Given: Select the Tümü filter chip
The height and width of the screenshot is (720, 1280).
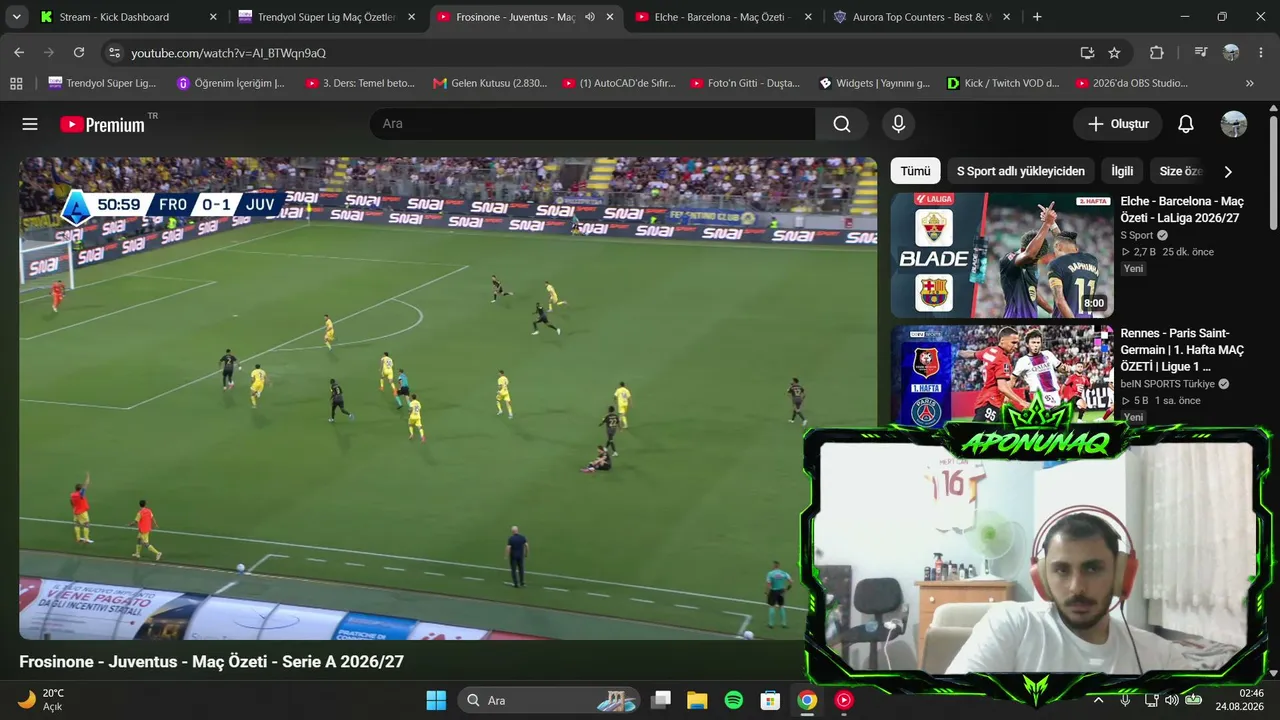Looking at the screenshot, I should pyautogui.click(x=915, y=171).
